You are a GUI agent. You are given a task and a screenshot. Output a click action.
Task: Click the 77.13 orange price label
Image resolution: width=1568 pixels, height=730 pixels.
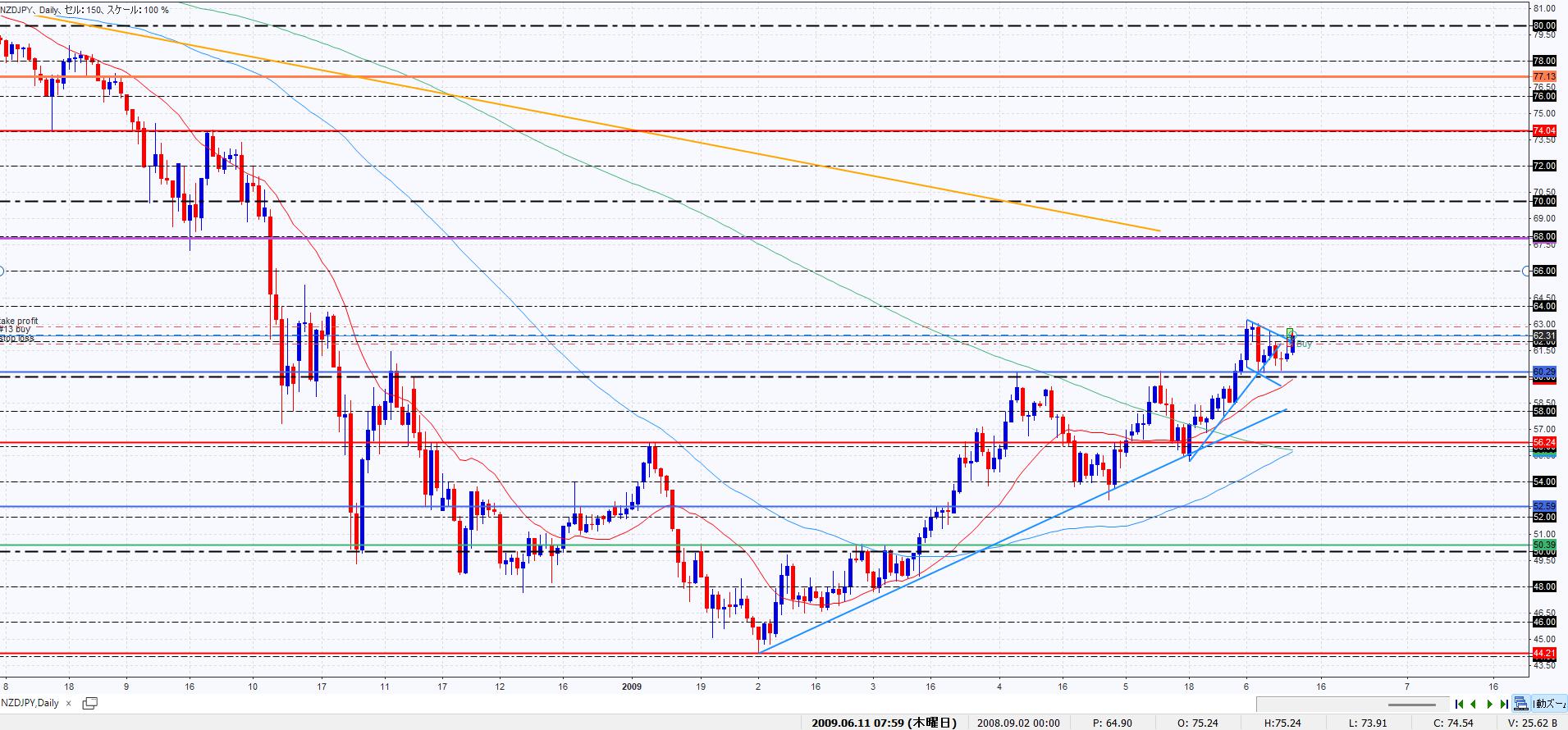tap(1544, 76)
